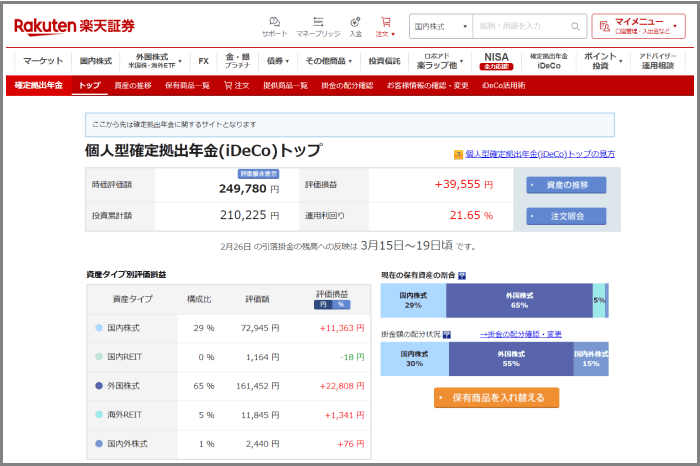Click 海外REIT row in asset table
This screenshot has height=466, width=700.
[x=229, y=415]
